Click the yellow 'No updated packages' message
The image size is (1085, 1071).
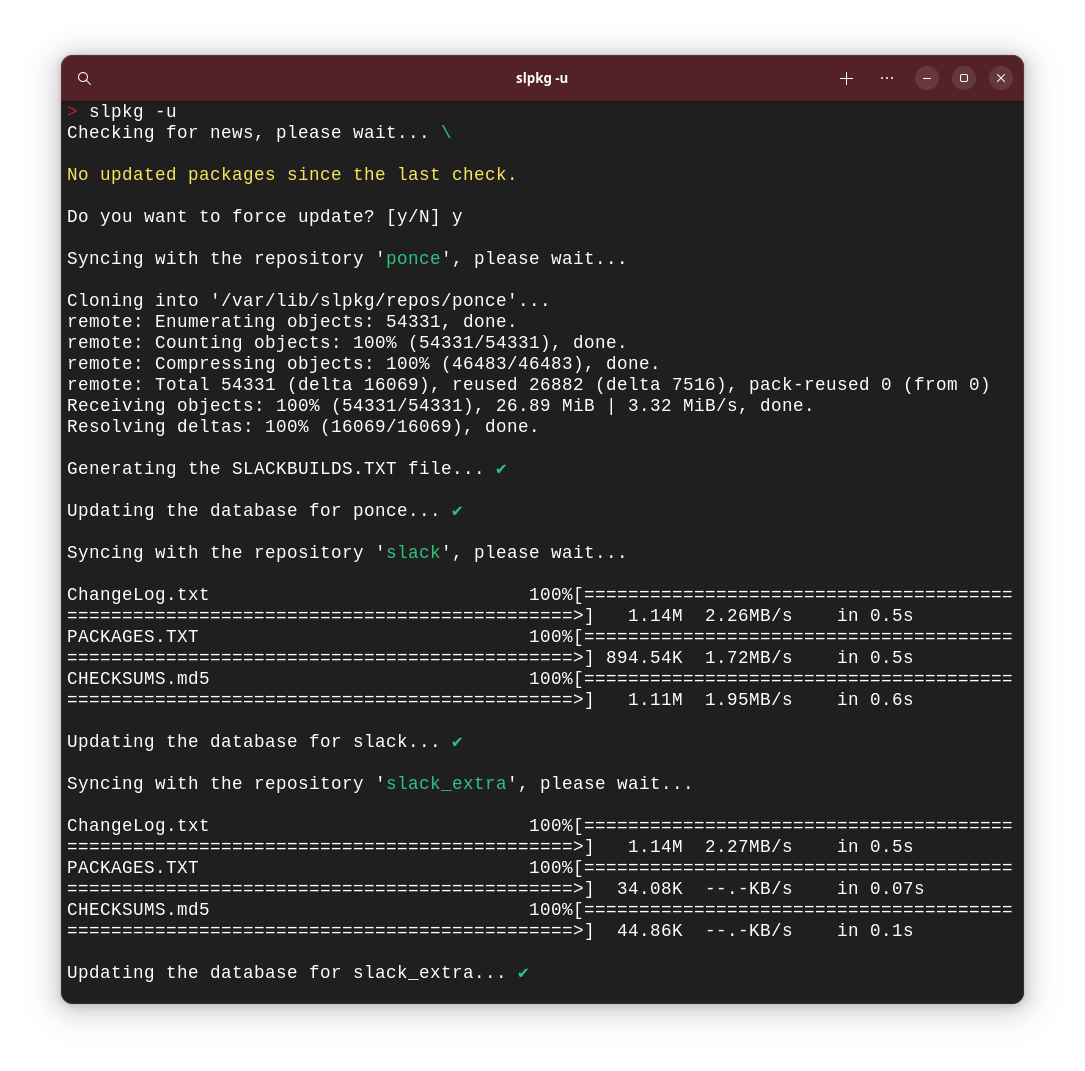291,174
